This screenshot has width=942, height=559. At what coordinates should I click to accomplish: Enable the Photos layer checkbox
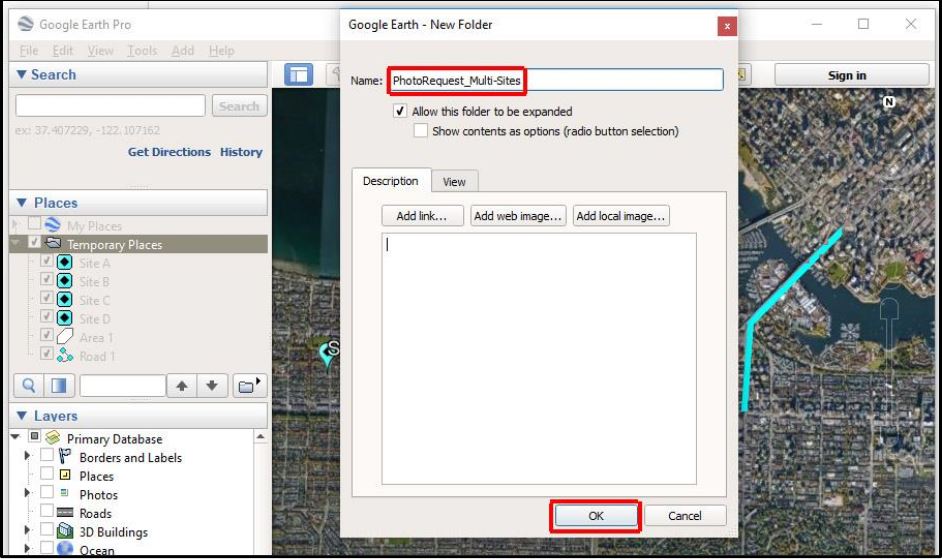click(46, 492)
